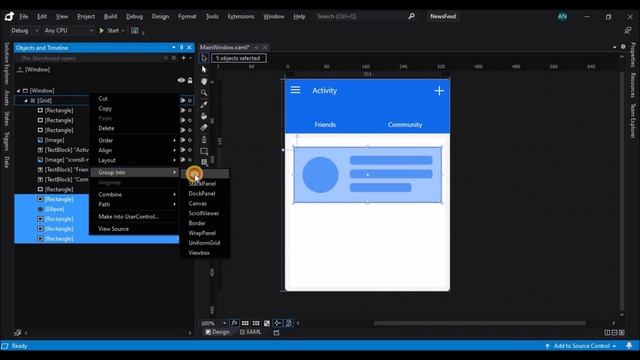Toggle lock all header padlock icon
The image size is (640, 360).
(x=190, y=80)
